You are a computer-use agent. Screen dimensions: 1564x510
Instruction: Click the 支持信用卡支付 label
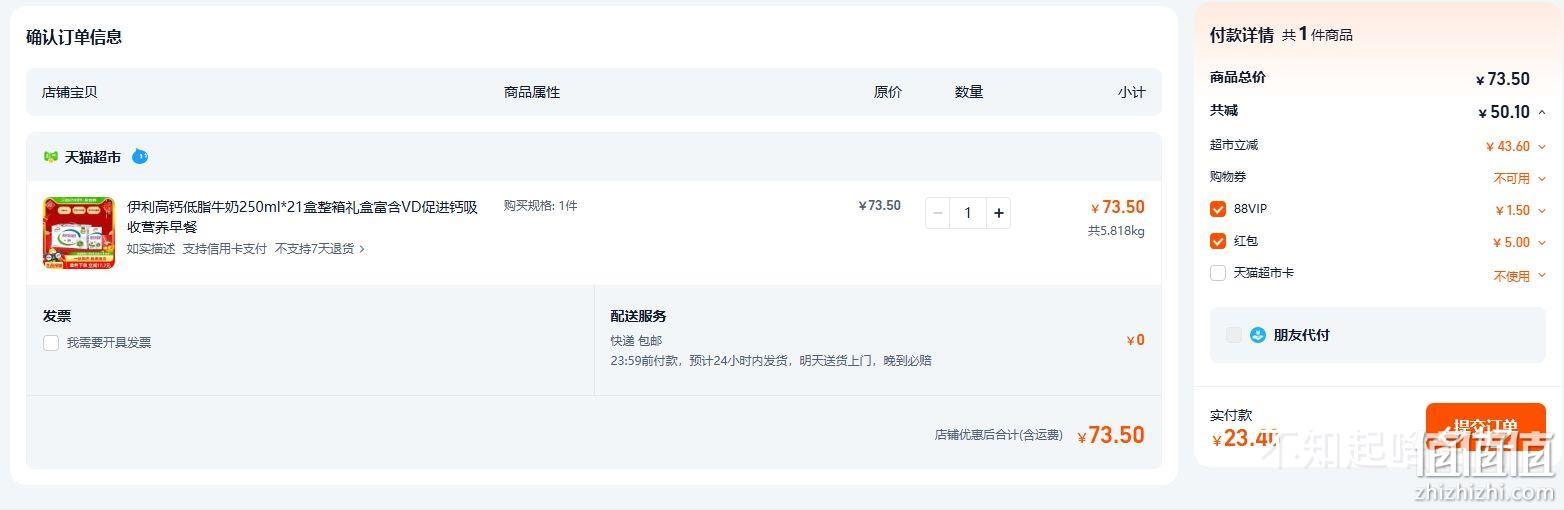(224, 249)
